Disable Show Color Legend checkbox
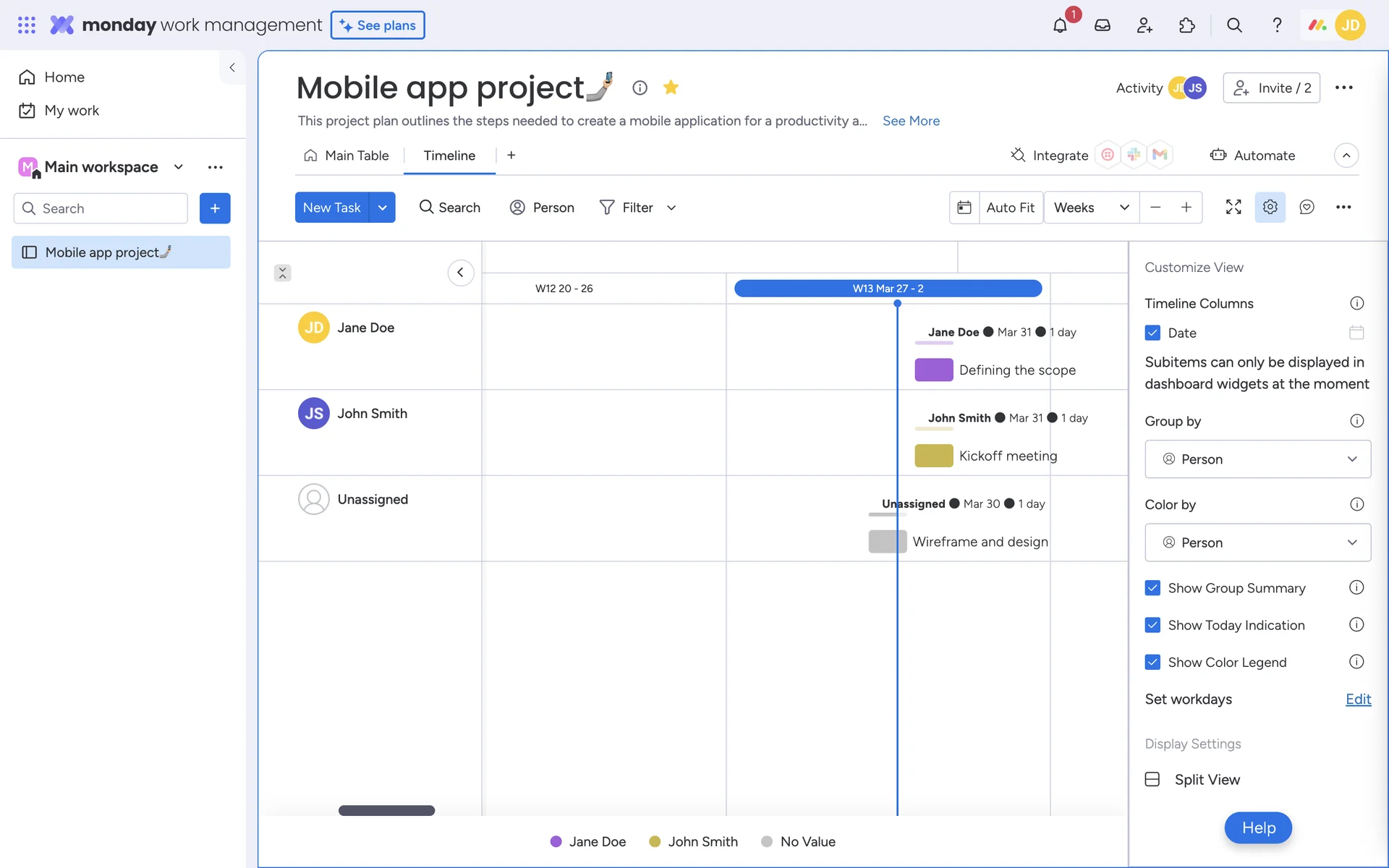The image size is (1389, 868). (x=1152, y=662)
